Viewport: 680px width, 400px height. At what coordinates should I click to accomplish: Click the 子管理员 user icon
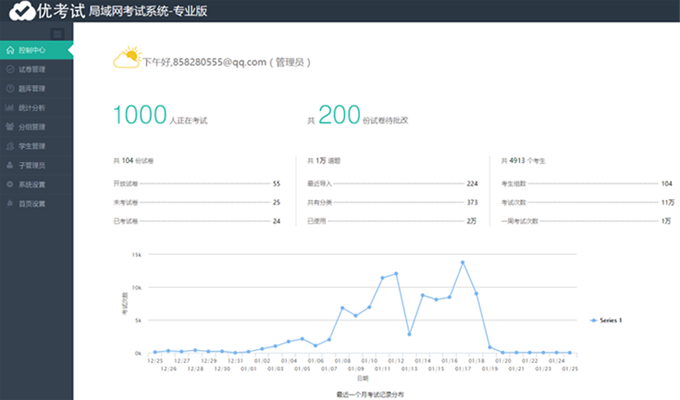point(9,165)
